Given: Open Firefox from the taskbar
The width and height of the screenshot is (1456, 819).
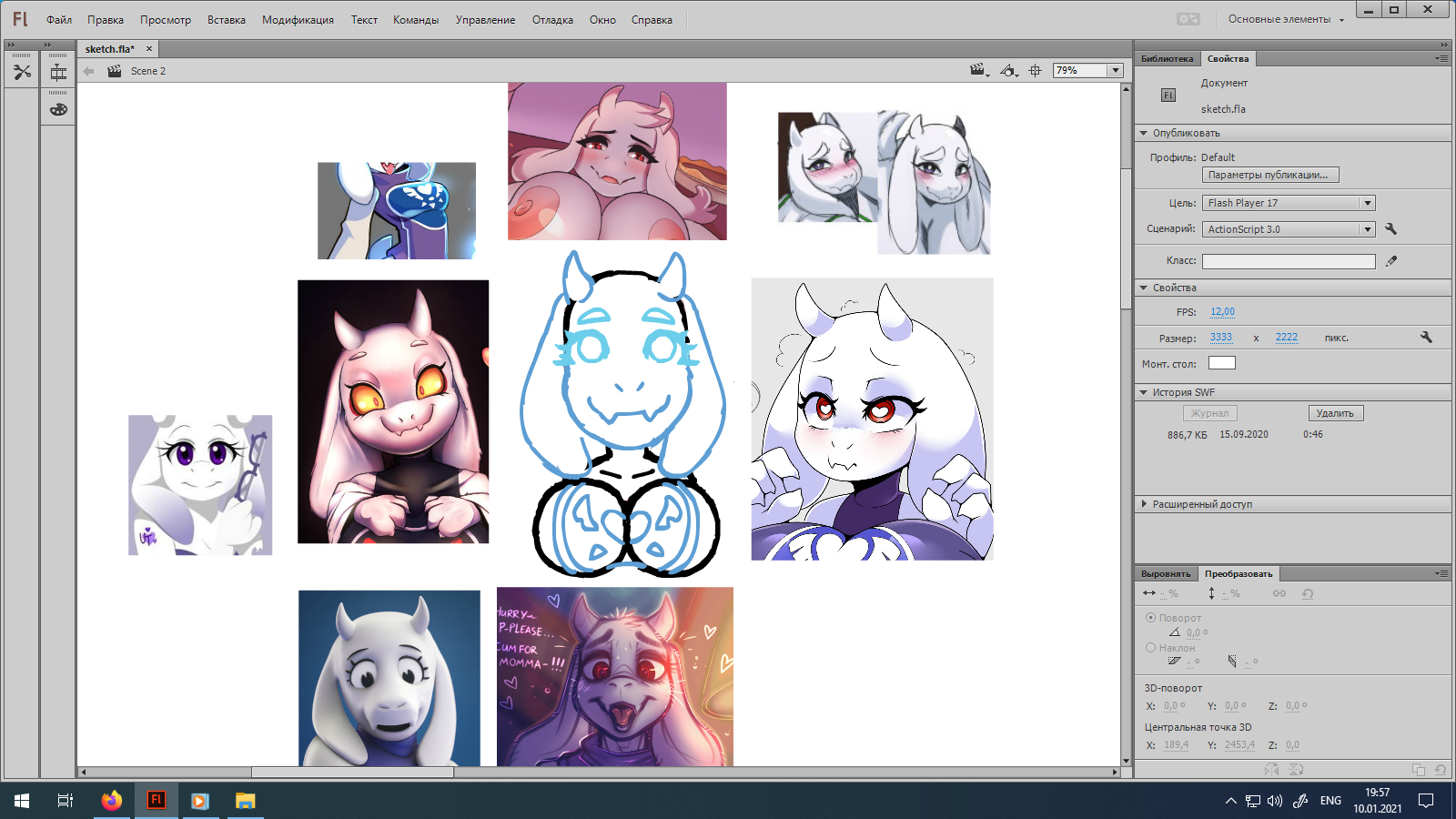Looking at the screenshot, I should click(x=111, y=801).
